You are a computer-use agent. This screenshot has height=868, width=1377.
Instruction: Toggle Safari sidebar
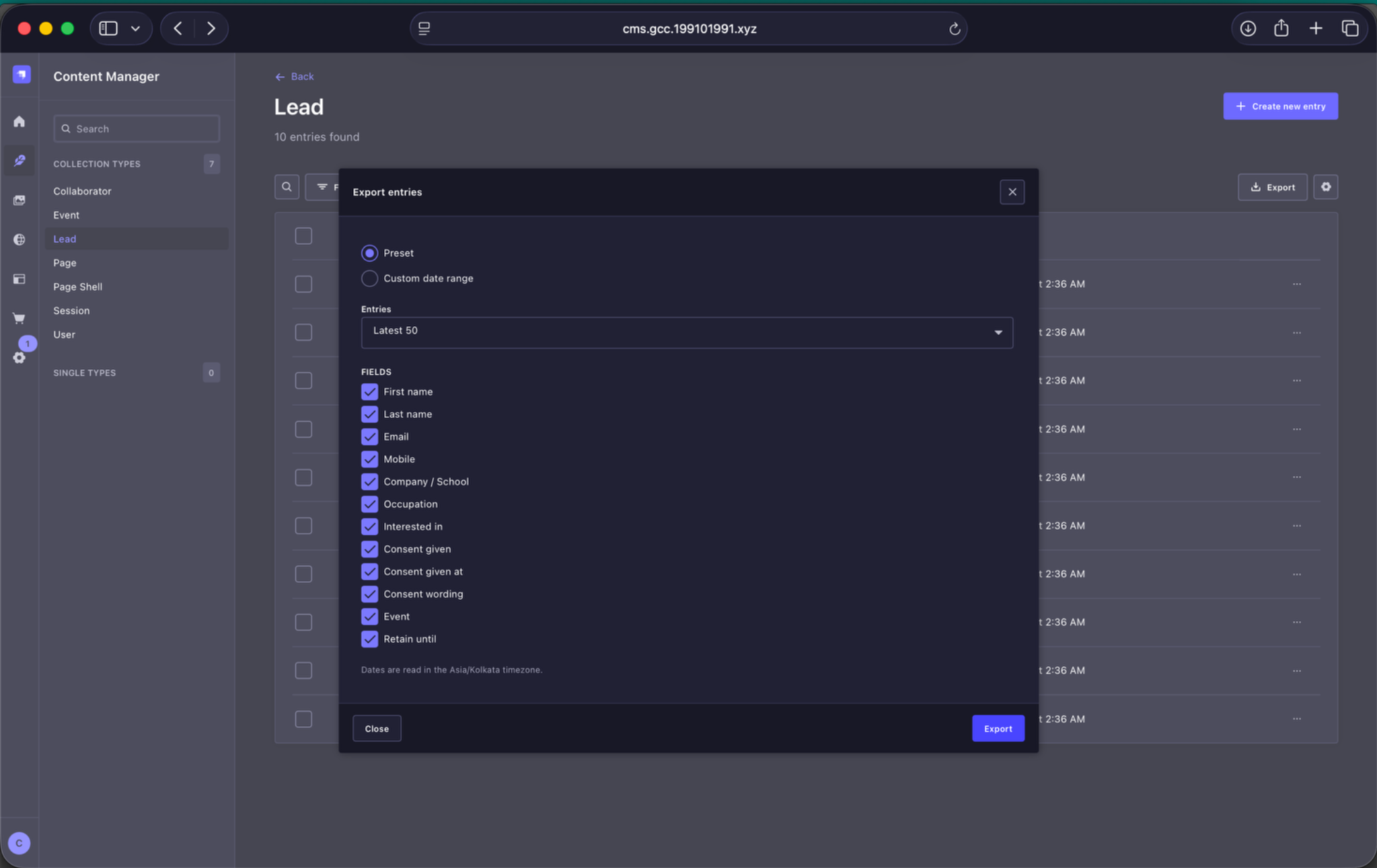[x=108, y=28]
